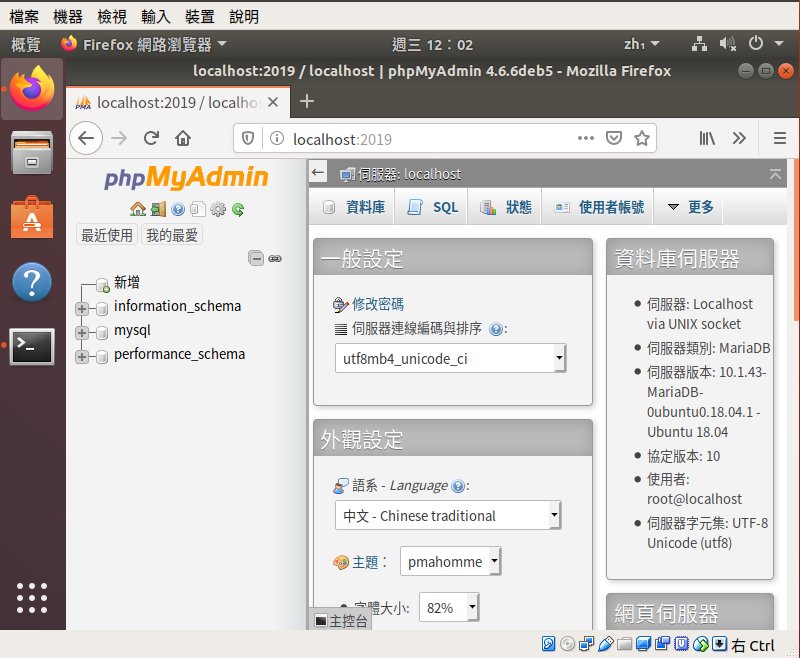Click the VirtualBox network status icon
This screenshot has height=658, width=800.
coord(587,644)
